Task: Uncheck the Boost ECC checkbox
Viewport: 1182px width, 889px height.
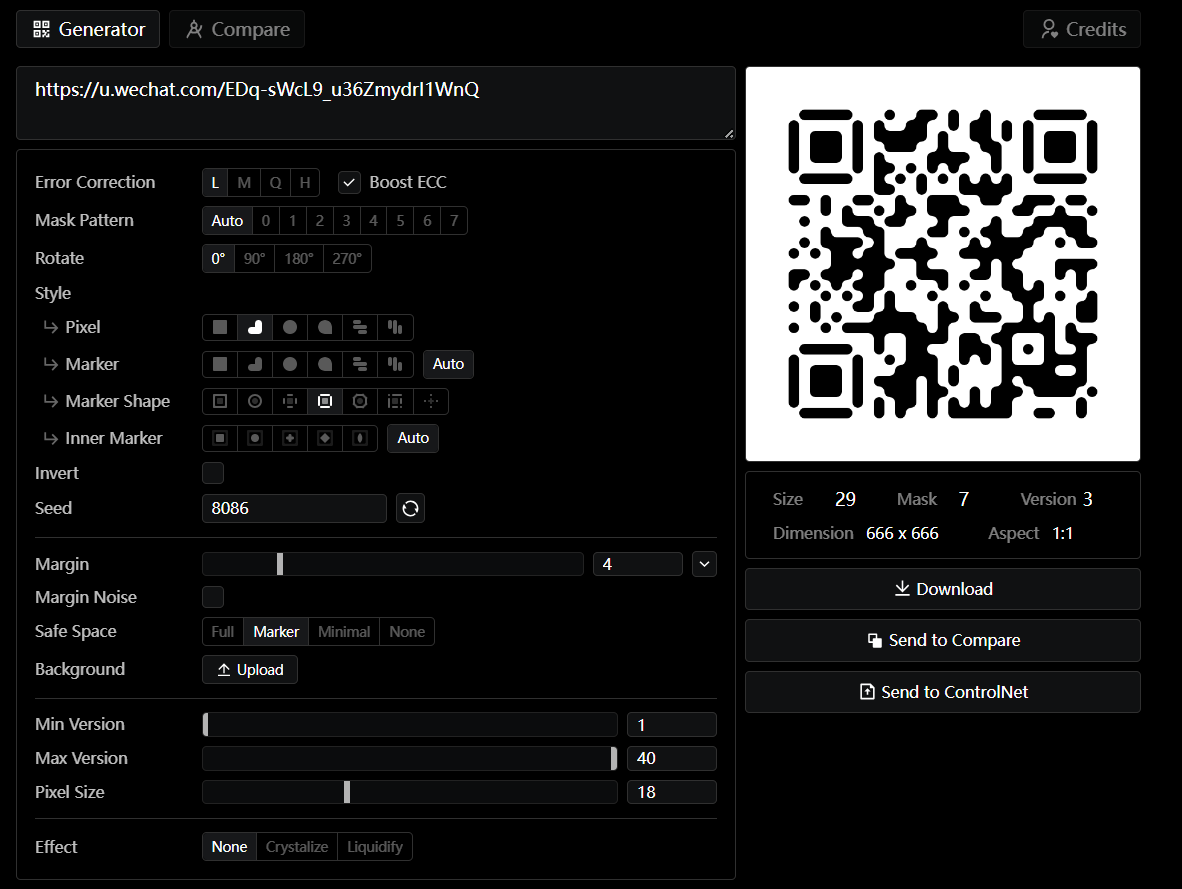Action: [x=349, y=182]
